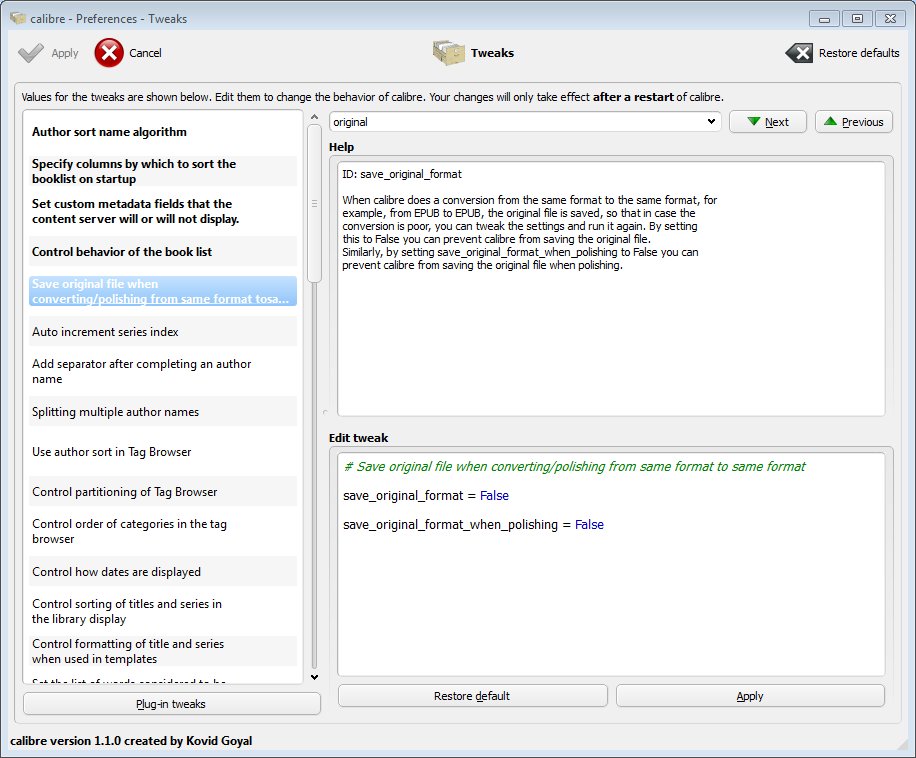Select 'Add separator after completing an author name'
This screenshot has width=916, height=758.
(x=163, y=371)
